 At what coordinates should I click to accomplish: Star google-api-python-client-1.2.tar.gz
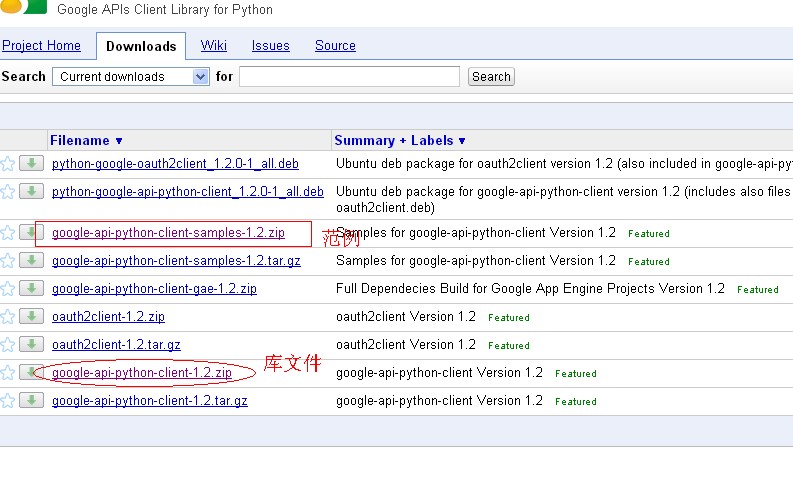click(7, 401)
